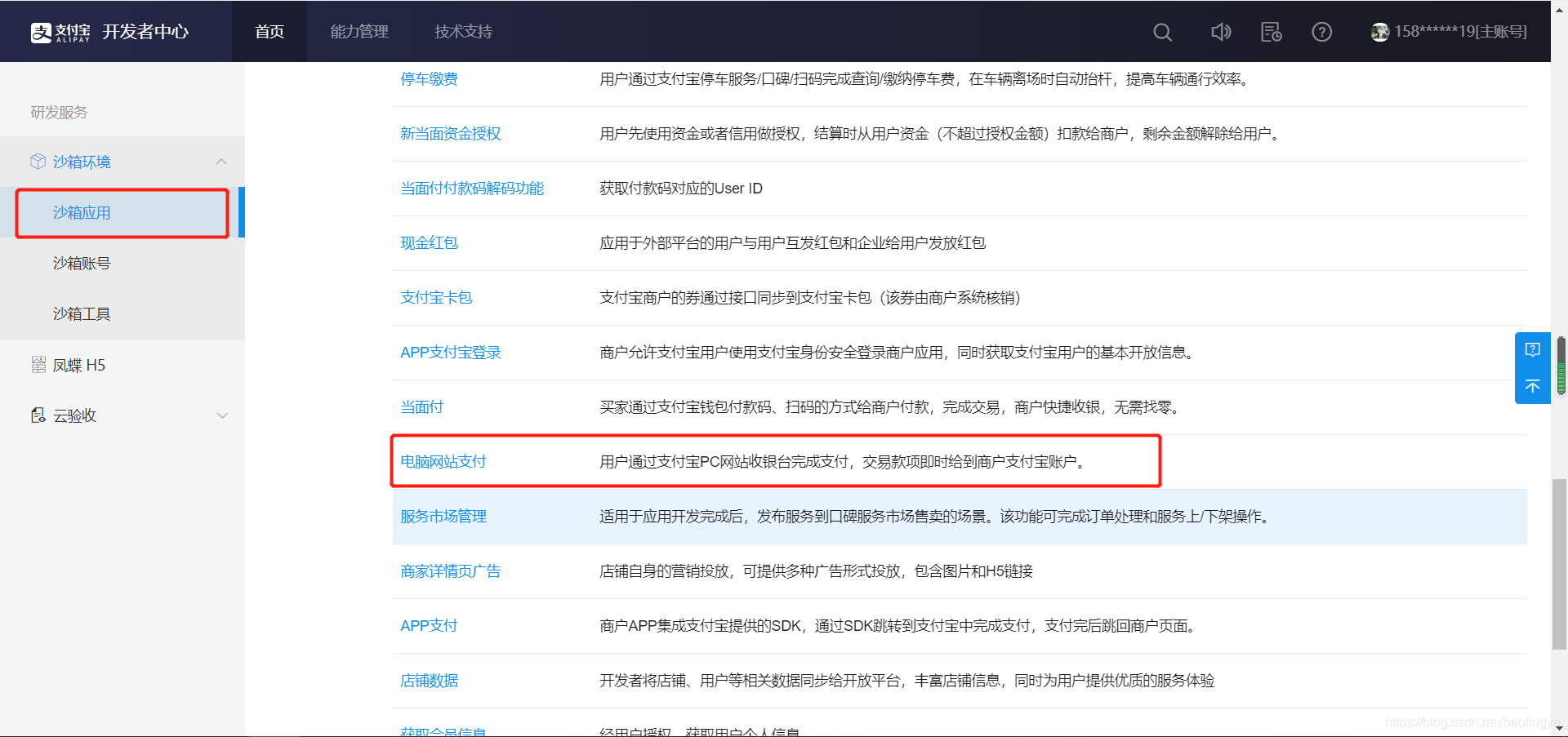Open the search magnifier icon
The image size is (1568, 737).
pyautogui.click(x=1162, y=32)
